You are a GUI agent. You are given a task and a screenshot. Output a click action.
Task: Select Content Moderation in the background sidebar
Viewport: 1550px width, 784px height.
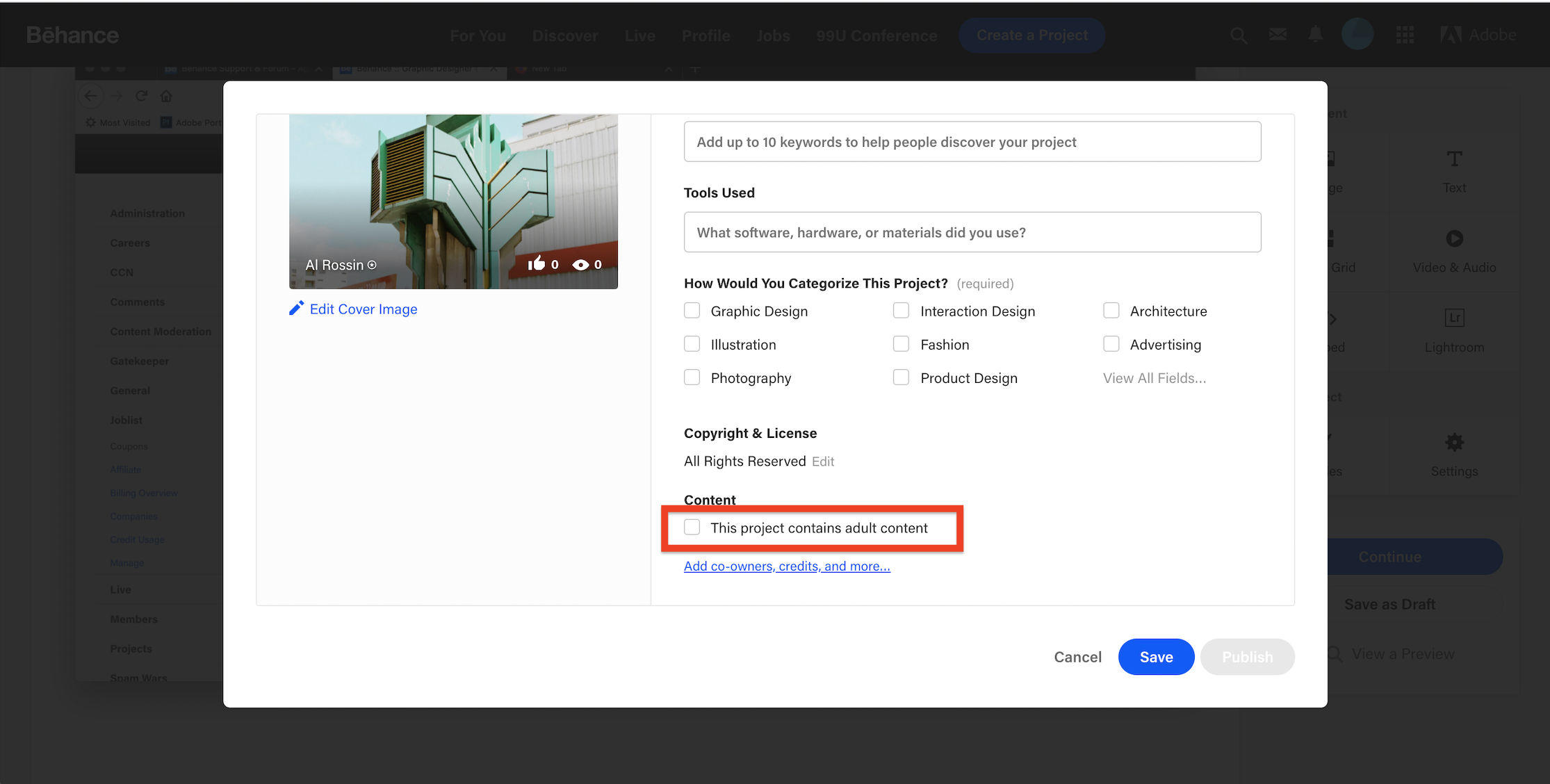(x=161, y=332)
